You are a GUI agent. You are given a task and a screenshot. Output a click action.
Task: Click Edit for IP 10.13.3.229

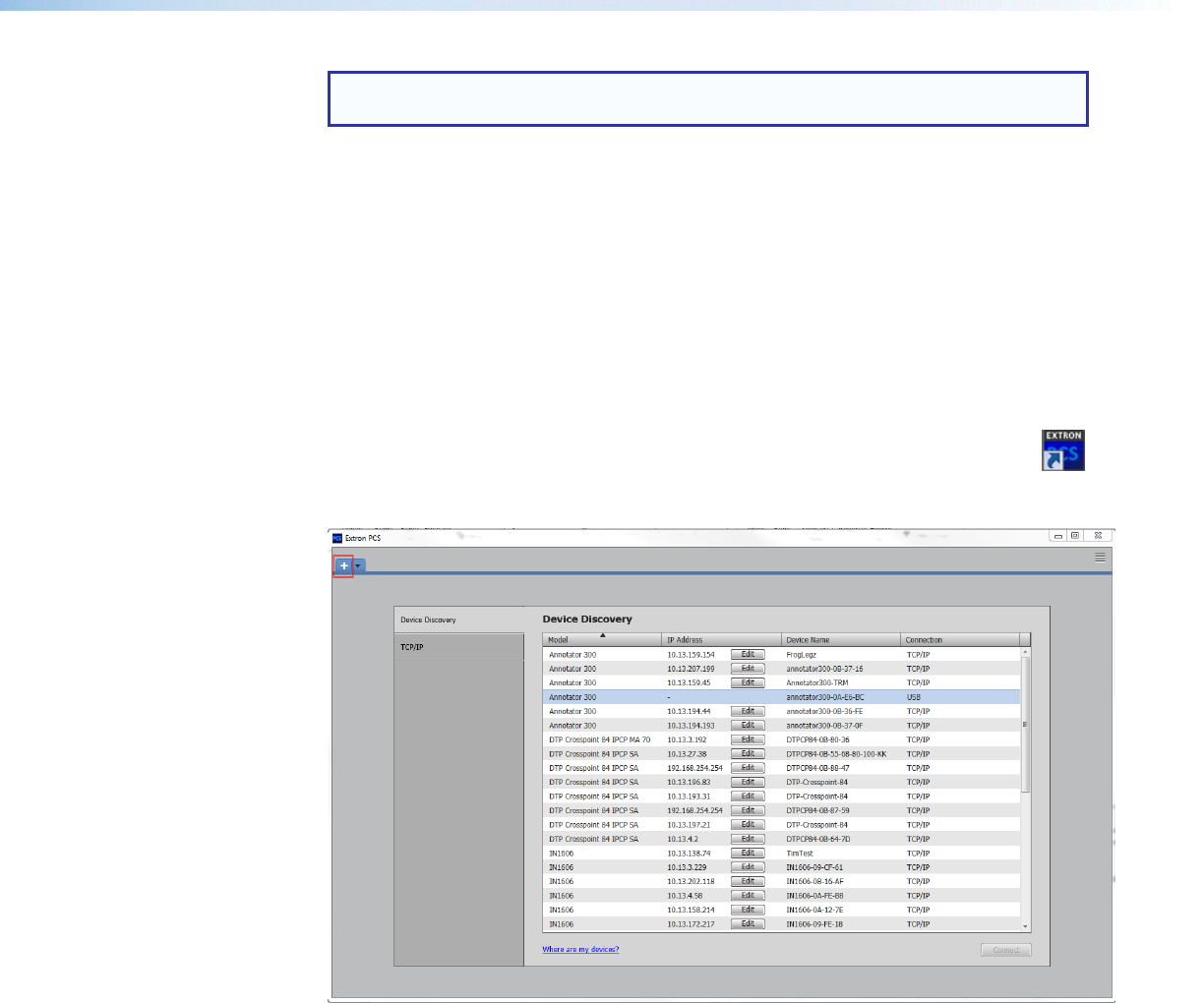(748, 867)
